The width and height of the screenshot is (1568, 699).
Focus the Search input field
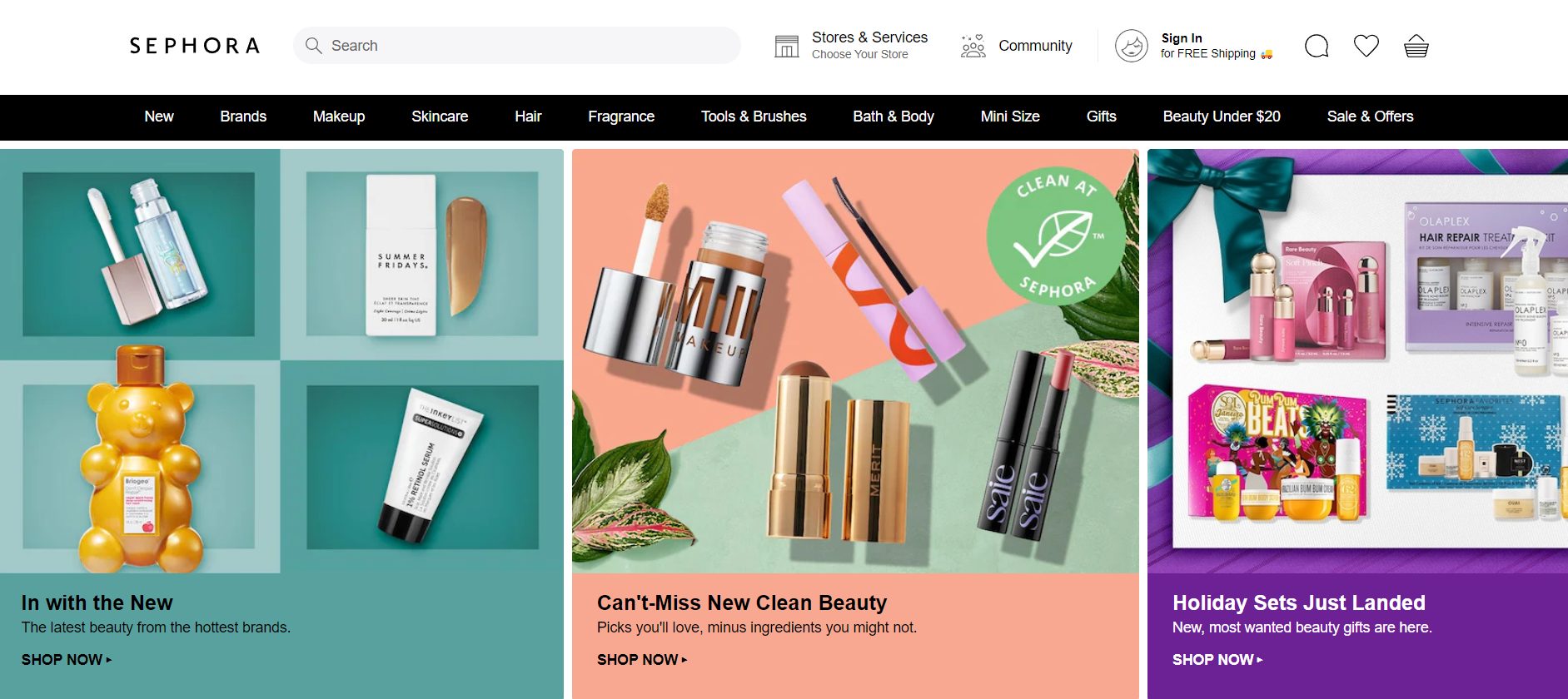click(x=516, y=46)
